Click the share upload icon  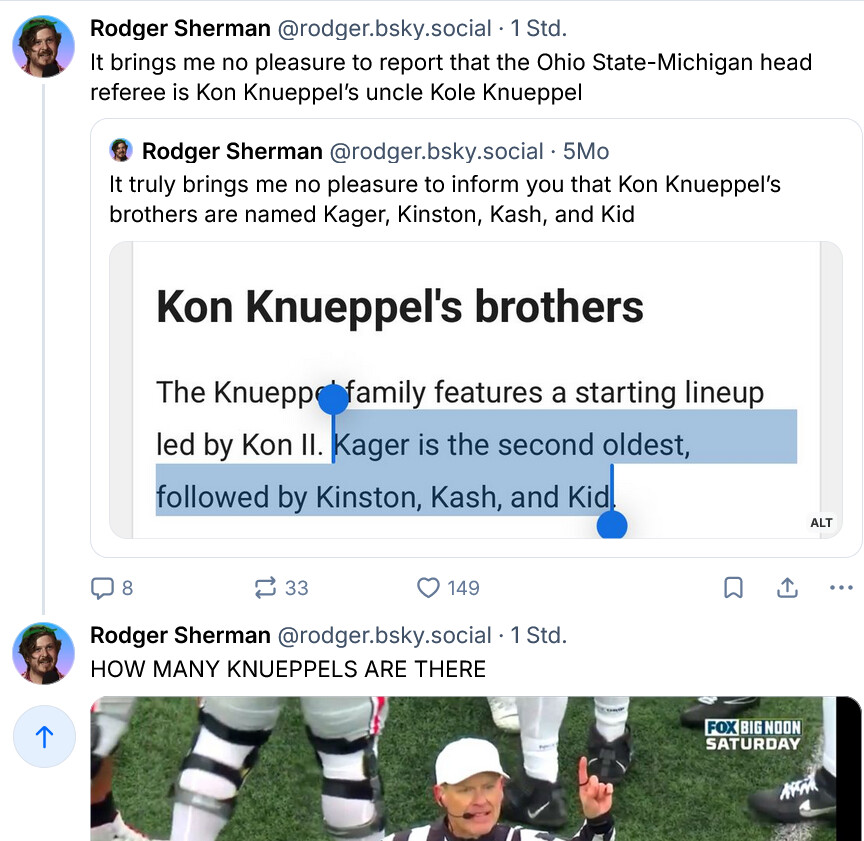tap(788, 588)
